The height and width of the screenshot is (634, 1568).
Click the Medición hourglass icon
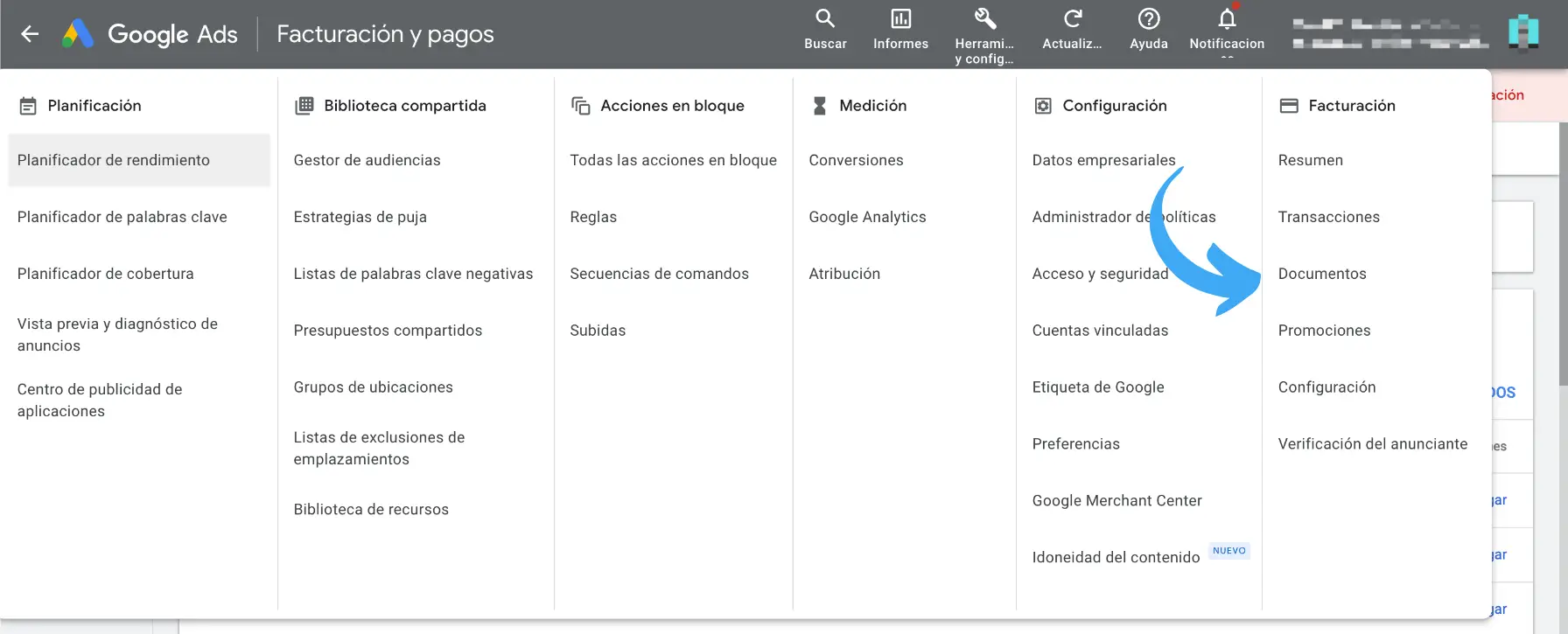[820, 106]
